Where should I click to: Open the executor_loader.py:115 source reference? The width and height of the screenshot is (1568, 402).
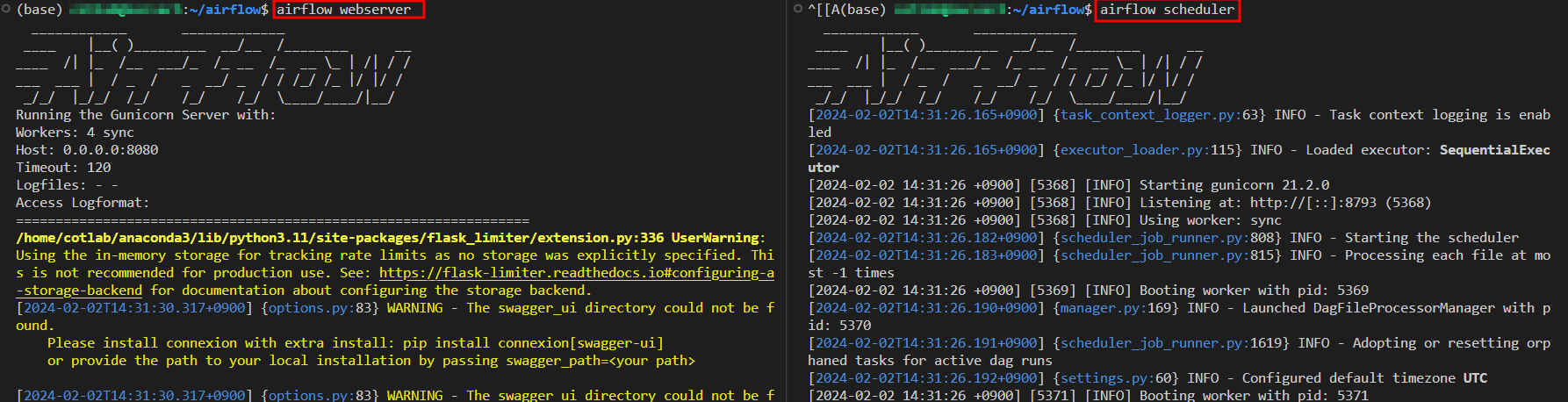point(1147,150)
